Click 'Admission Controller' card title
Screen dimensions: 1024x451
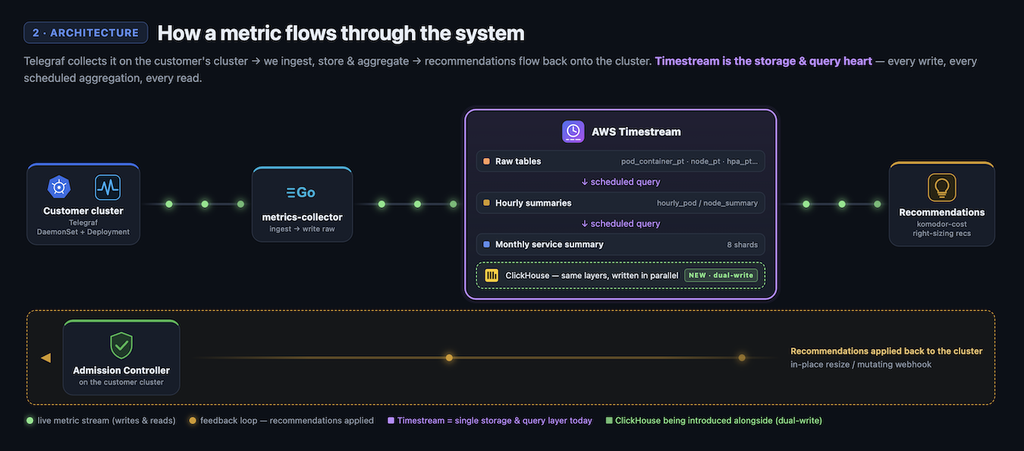pyautogui.click(x=121, y=370)
